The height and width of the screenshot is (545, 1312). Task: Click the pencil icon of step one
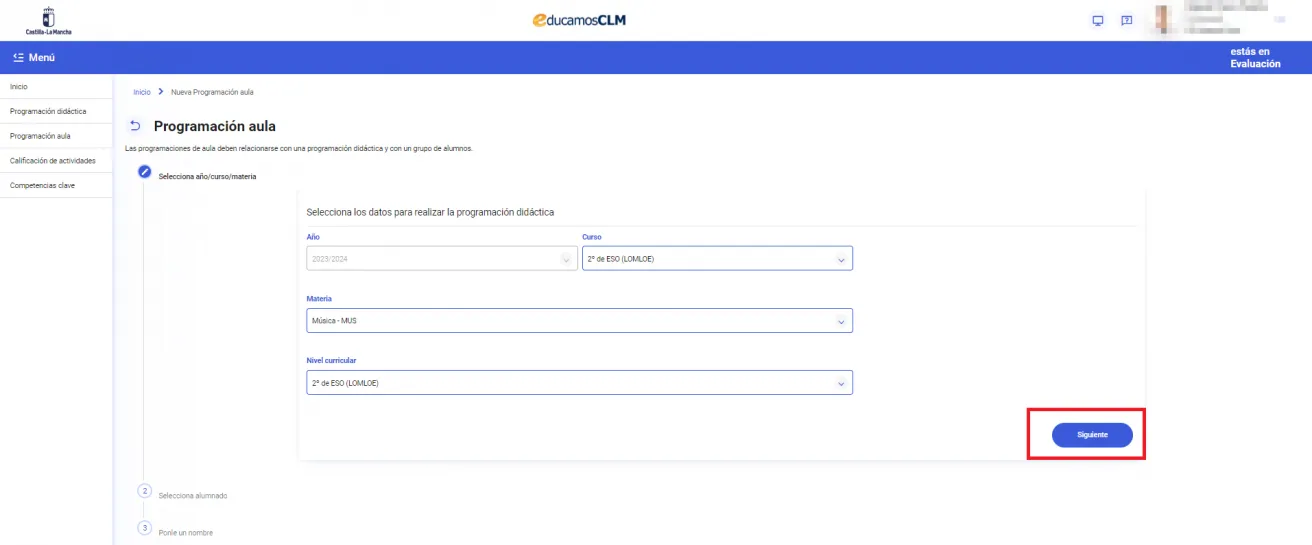(x=144, y=173)
